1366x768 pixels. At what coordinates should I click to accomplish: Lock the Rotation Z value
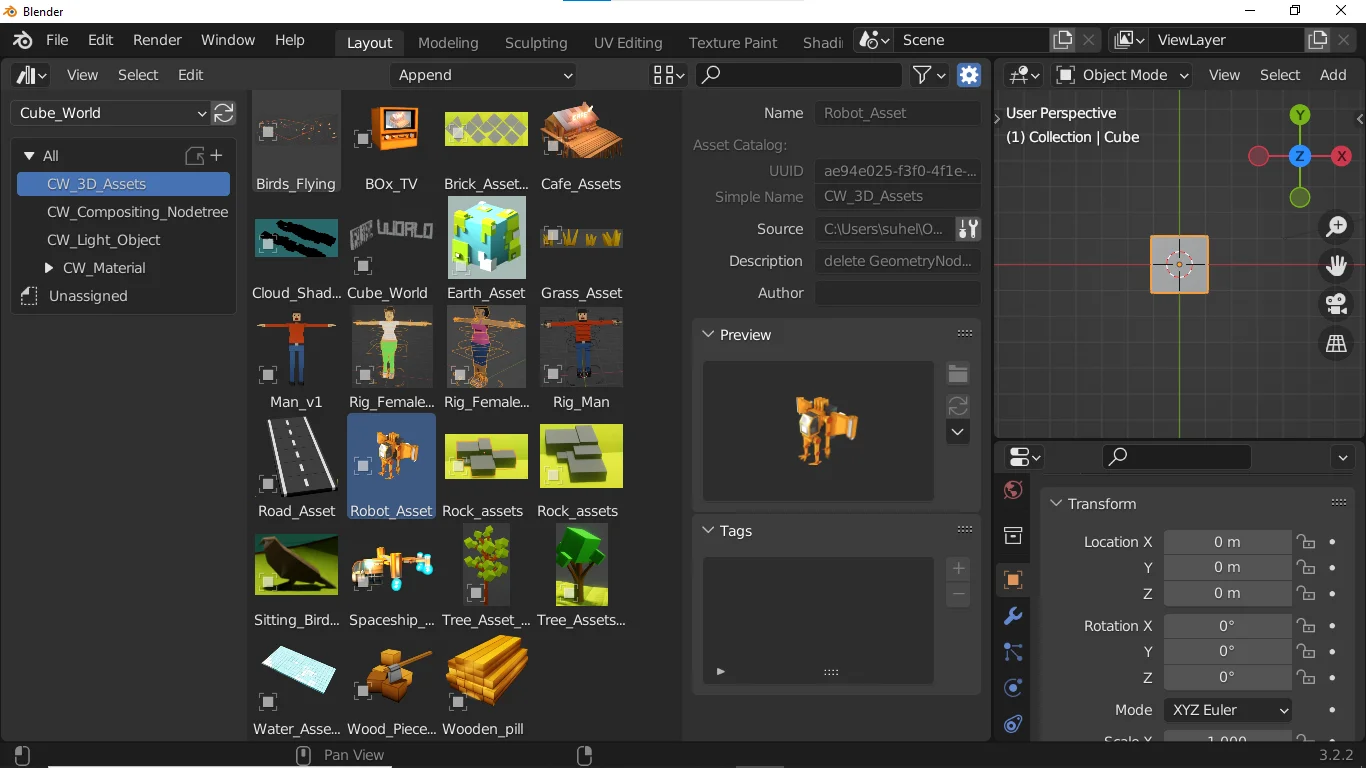point(1306,677)
